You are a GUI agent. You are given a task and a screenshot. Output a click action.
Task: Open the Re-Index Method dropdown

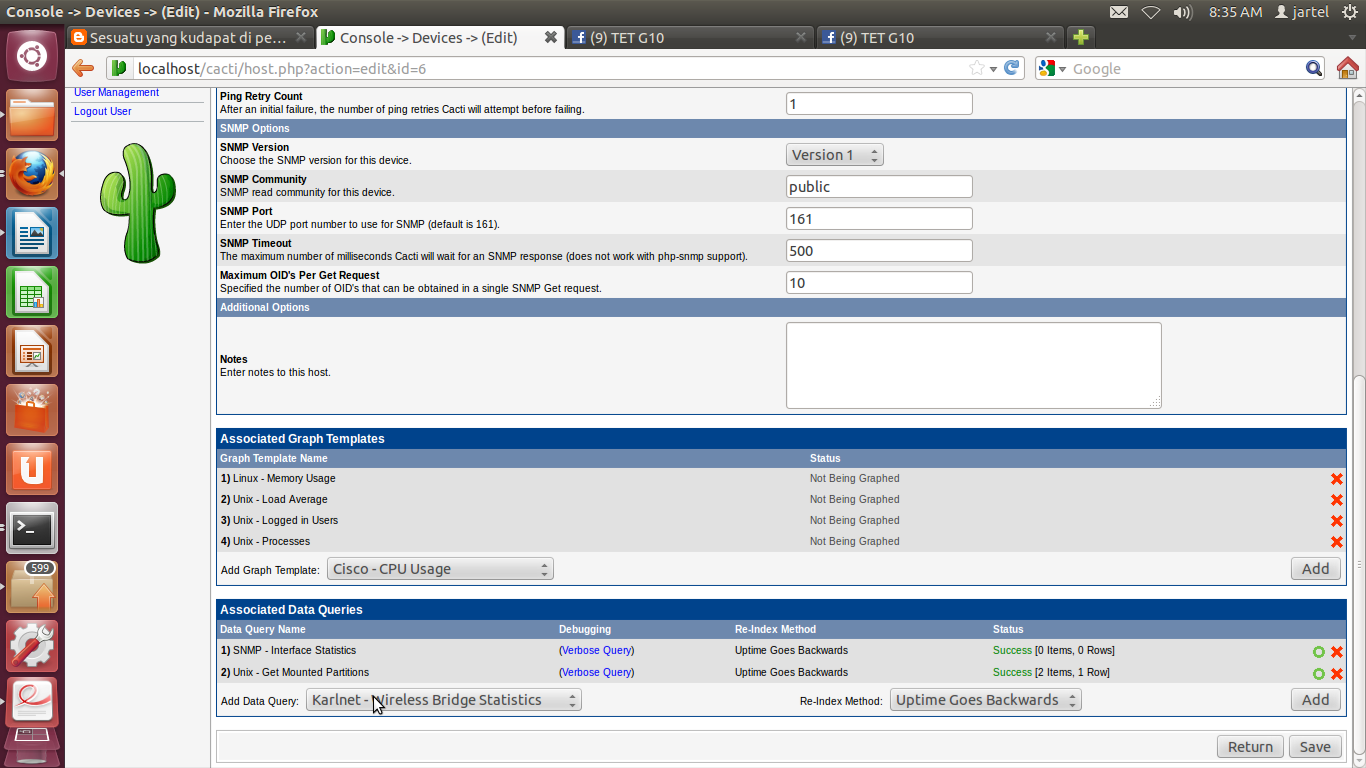click(x=985, y=700)
